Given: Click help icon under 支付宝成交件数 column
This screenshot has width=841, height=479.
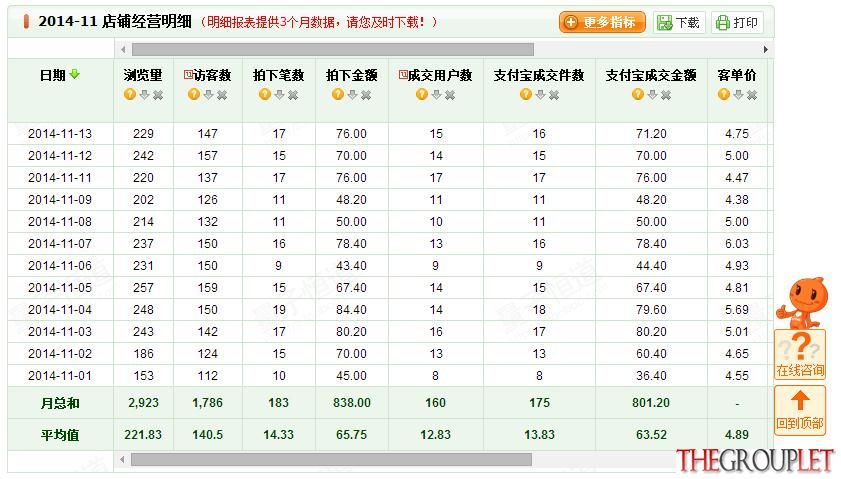Looking at the screenshot, I should pos(526,94).
